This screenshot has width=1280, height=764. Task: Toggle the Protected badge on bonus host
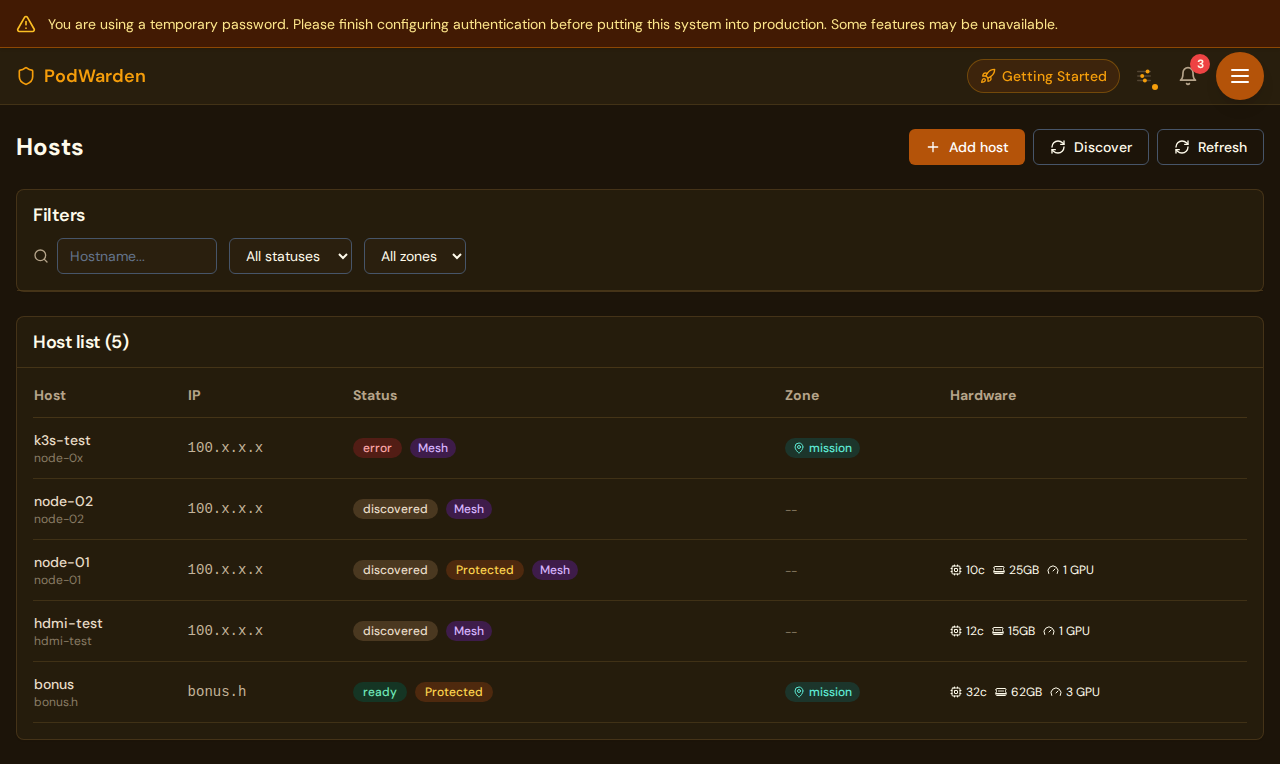pyautogui.click(x=454, y=691)
